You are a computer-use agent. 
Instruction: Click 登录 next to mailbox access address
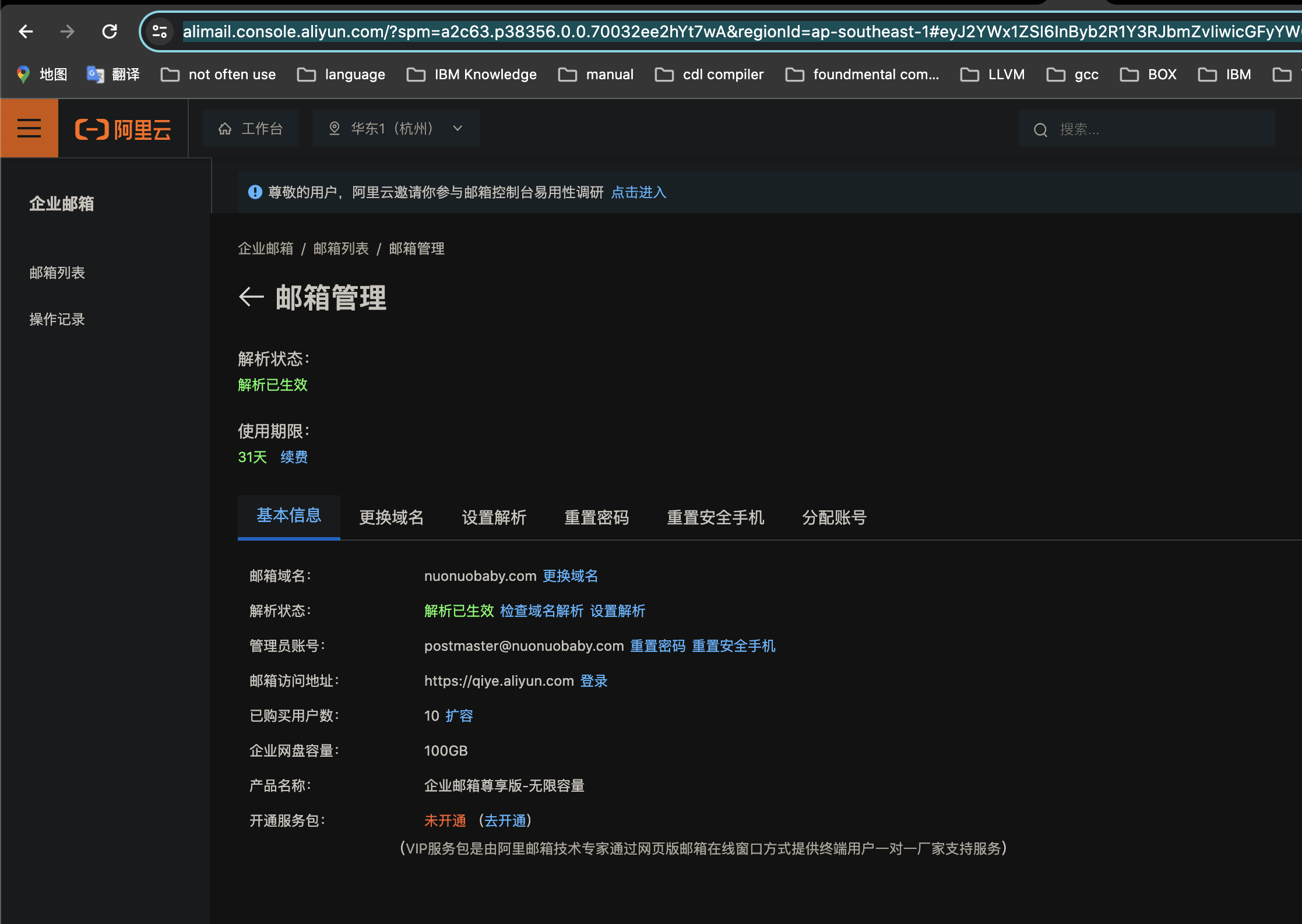coord(594,680)
